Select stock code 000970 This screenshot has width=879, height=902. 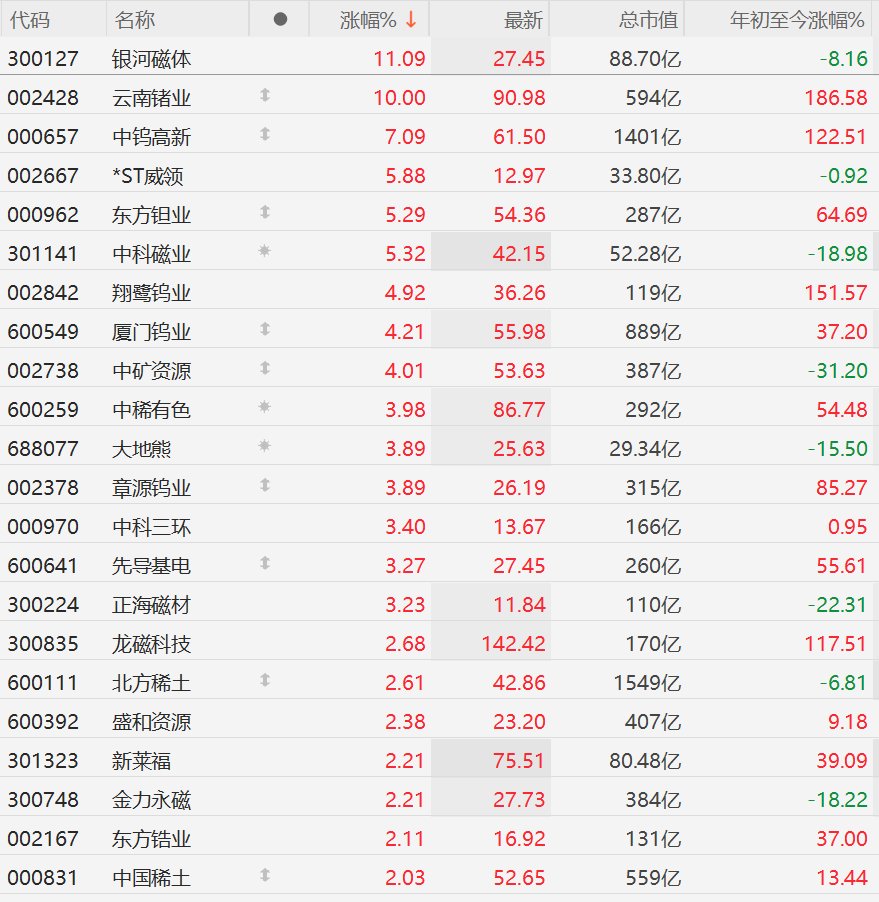pyautogui.click(x=43, y=527)
